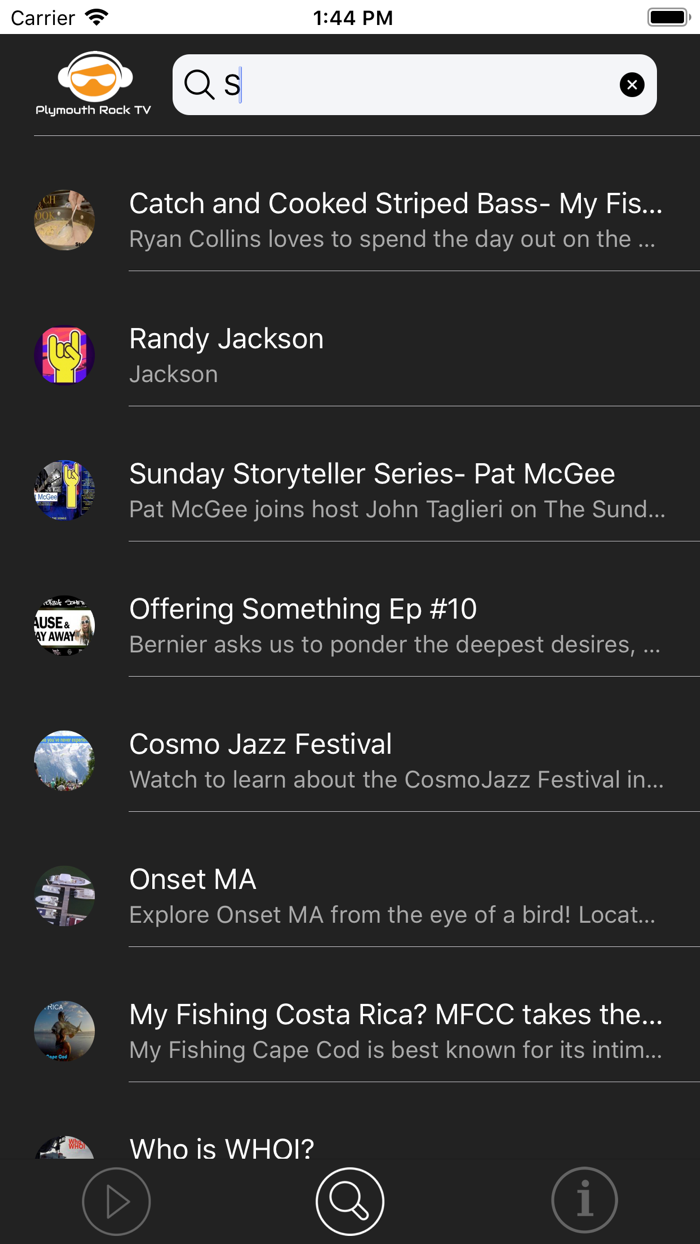Select the Search icon in bottom navigation
Viewport: 700px width, 1244px height.
pyautogui.click(x=349, y=1200)
